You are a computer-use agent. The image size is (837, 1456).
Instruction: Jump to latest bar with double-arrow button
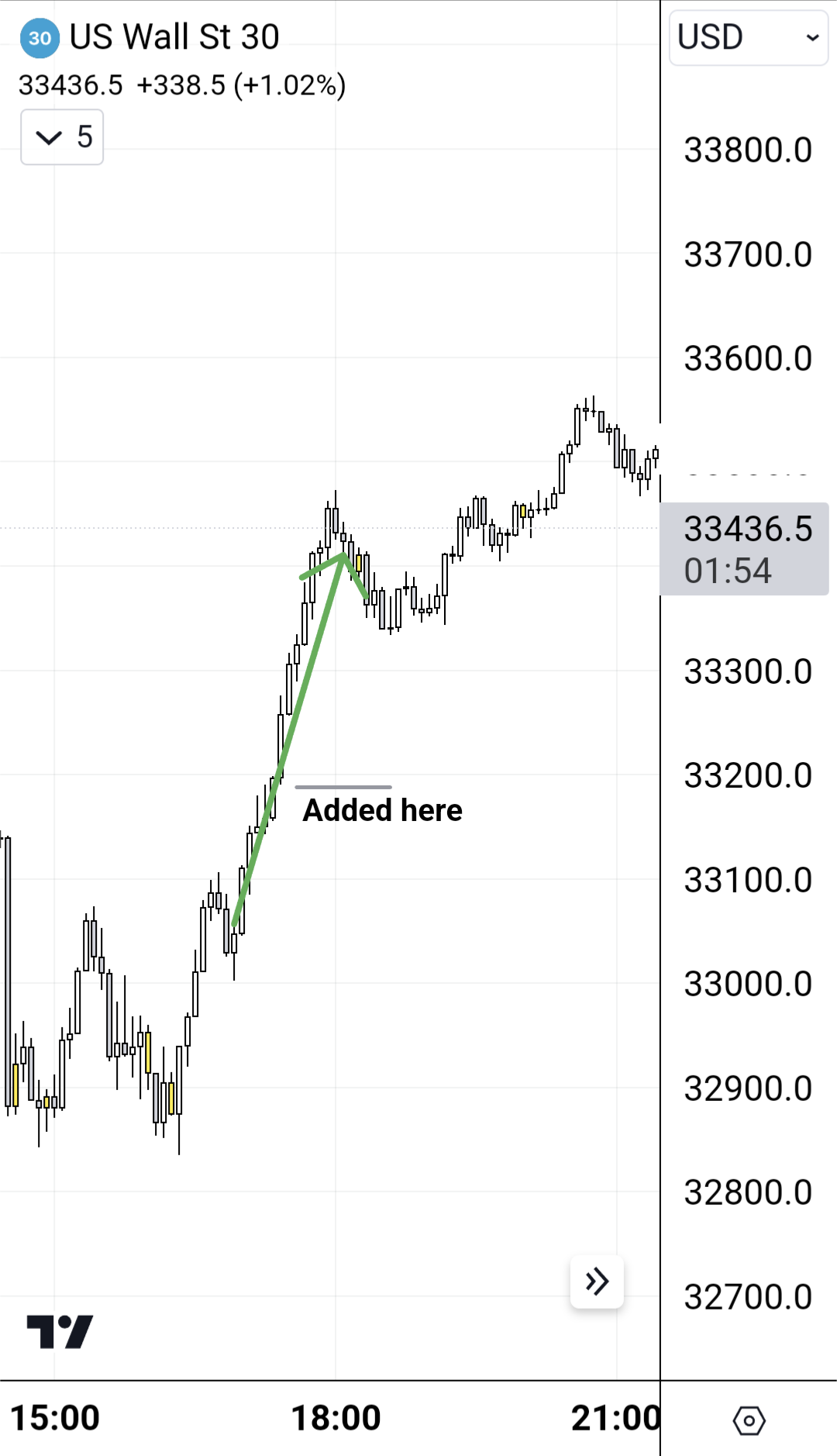pos(597,1282)
